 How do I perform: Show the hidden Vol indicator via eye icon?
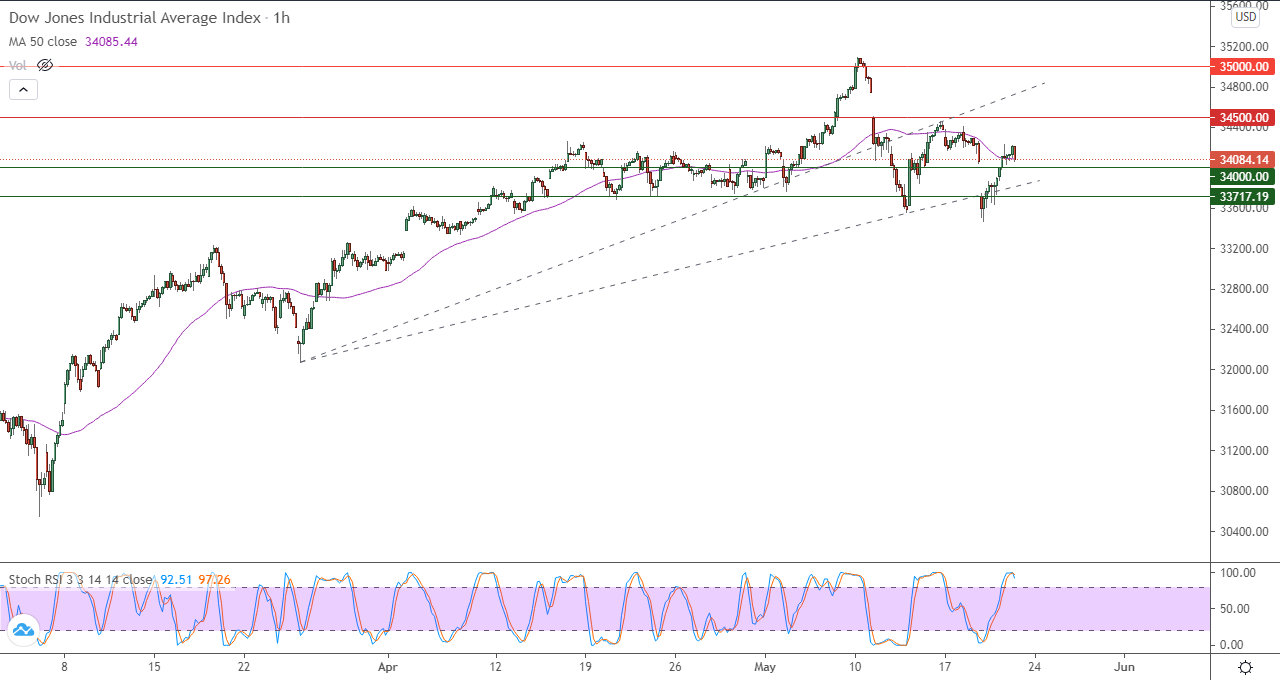[44, 65]
